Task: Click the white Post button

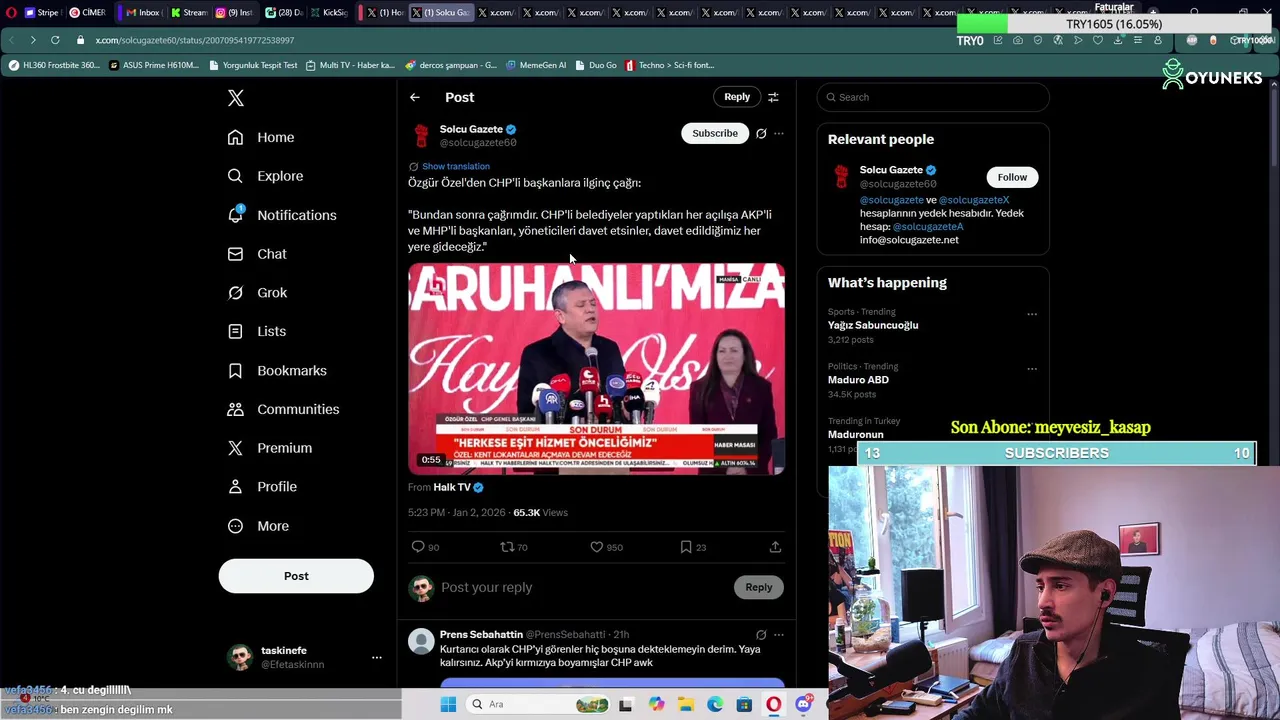Action: 296,576
